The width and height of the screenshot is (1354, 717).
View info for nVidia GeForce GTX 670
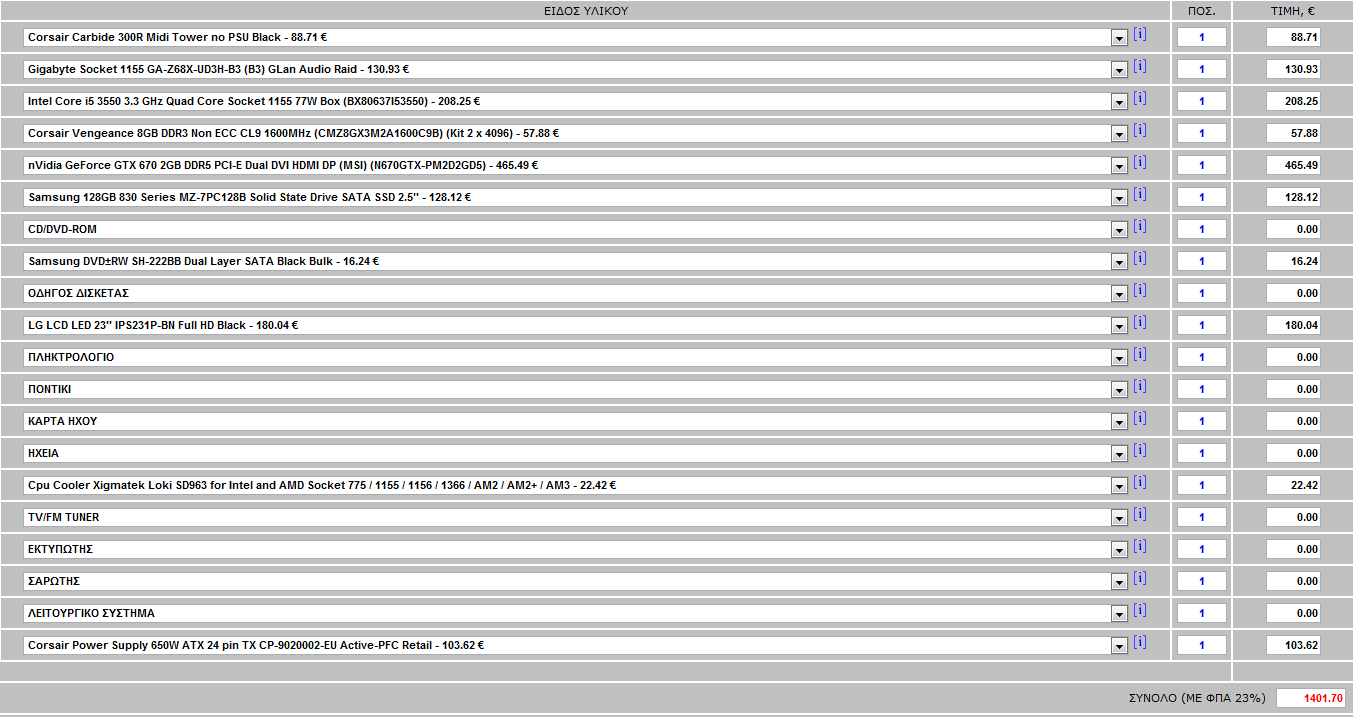click(1140, 163)
